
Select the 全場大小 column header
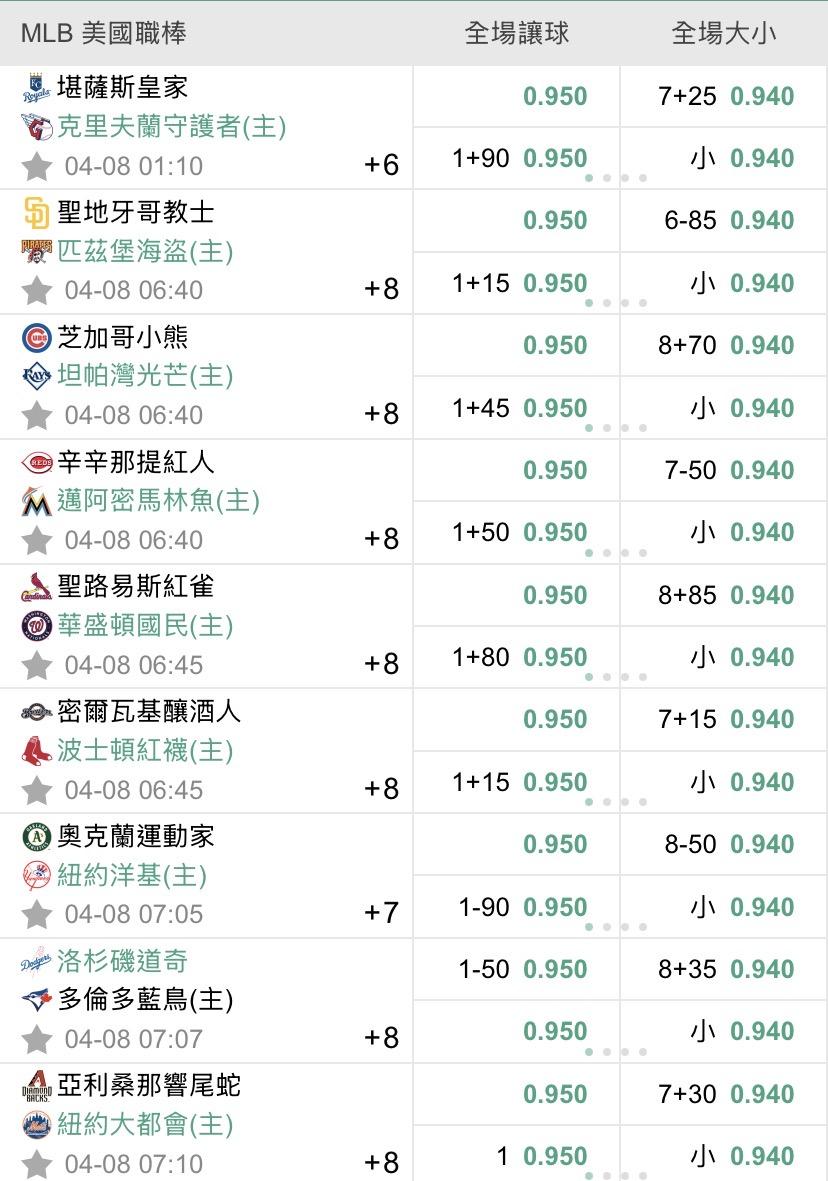click(x=724, y=33)
